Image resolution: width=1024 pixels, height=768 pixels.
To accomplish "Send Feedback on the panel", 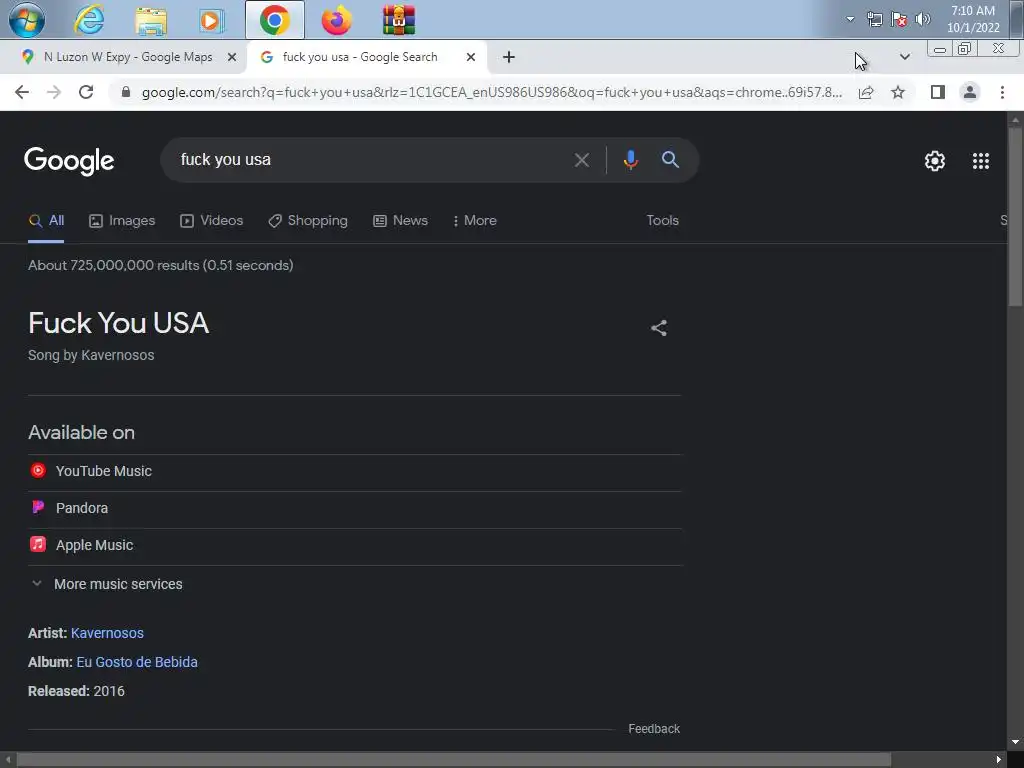I will click(654, 729).
